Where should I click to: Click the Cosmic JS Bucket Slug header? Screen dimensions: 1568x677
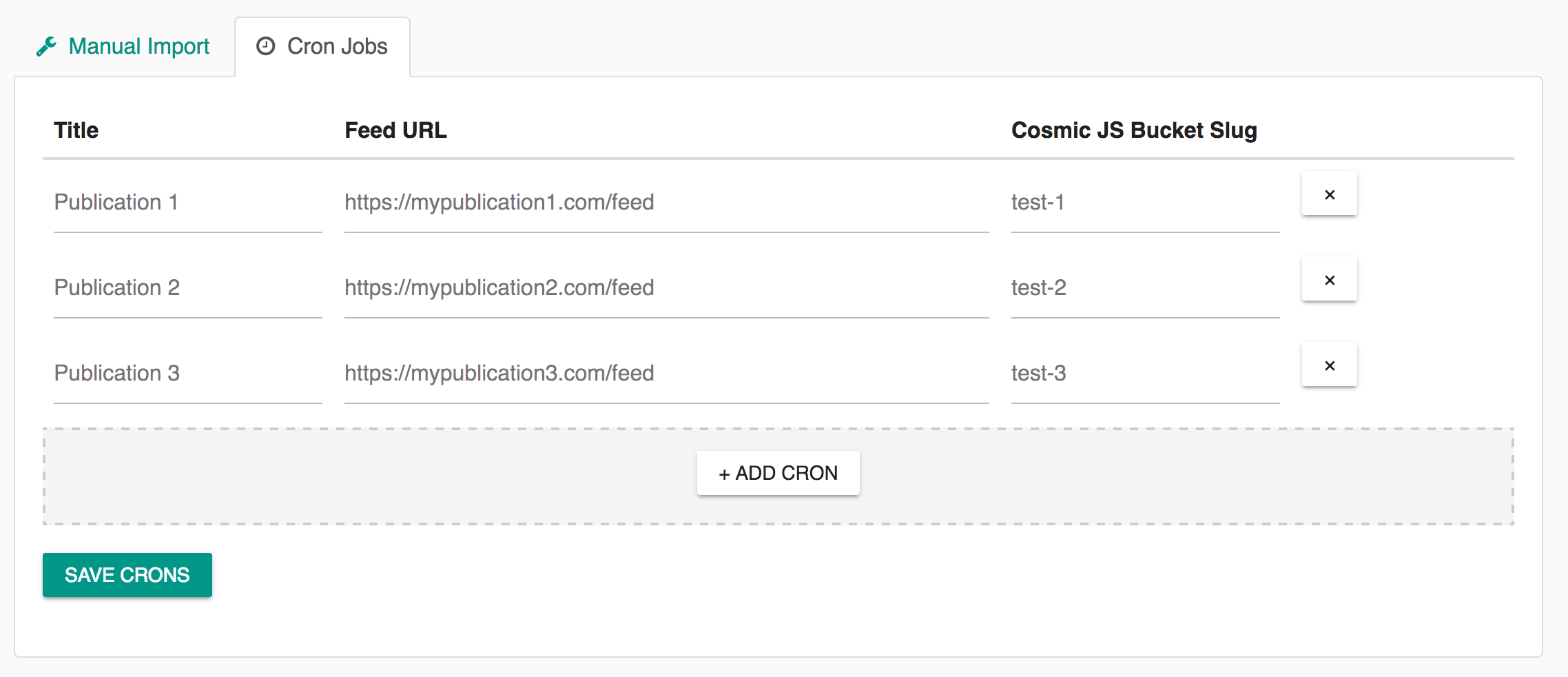pos(1135,130)
